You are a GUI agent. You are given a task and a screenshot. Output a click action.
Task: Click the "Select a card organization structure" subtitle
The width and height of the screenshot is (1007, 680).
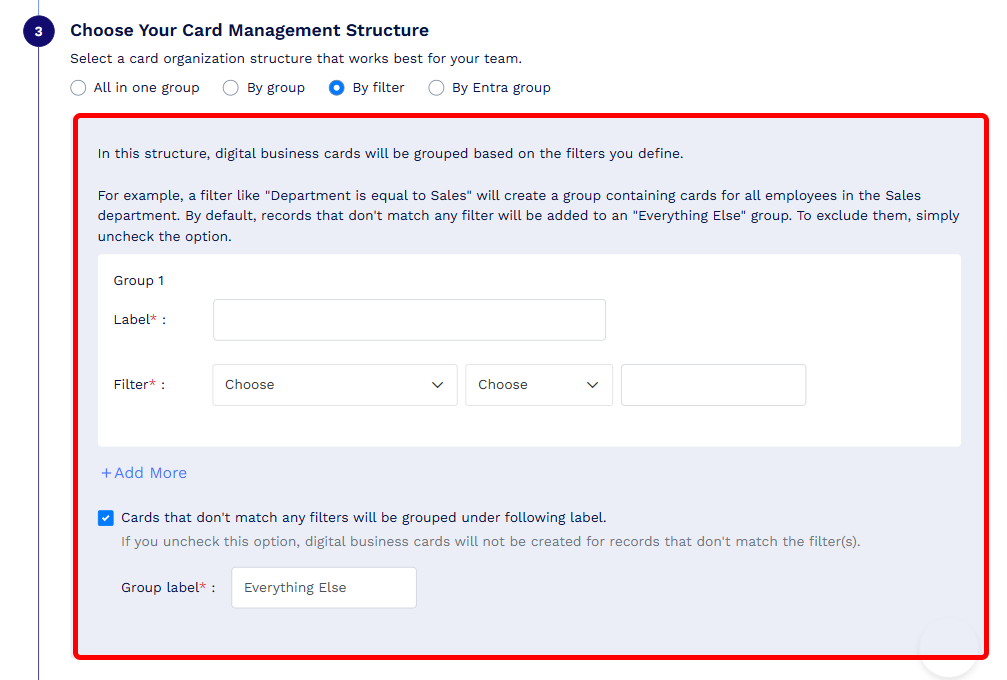pos(295,58)
